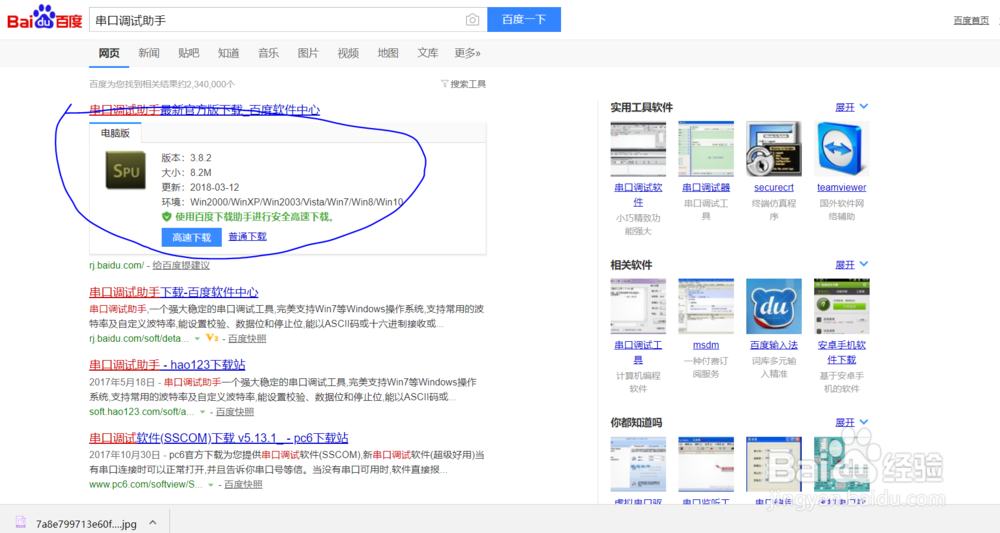Switch to the 新闻 tab
This screenshot has height=533, width=1000.
click(149, 53)
